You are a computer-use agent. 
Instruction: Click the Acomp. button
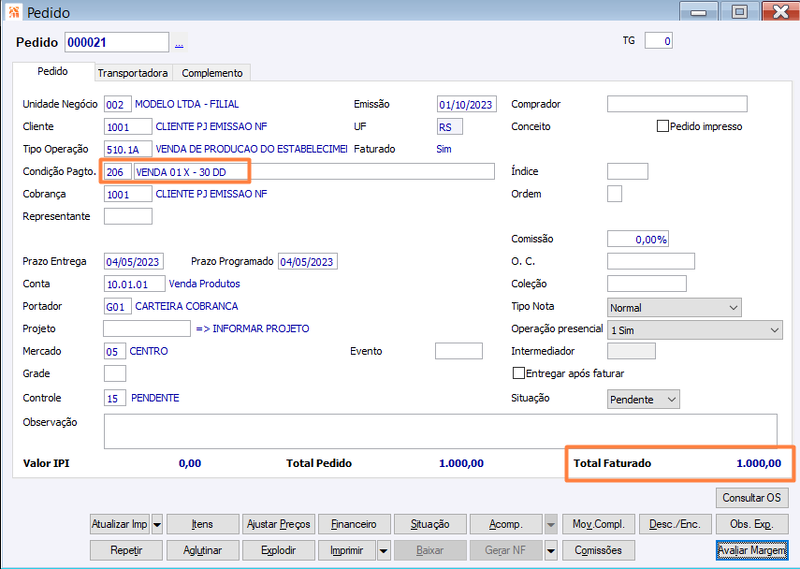click(506, 524)
